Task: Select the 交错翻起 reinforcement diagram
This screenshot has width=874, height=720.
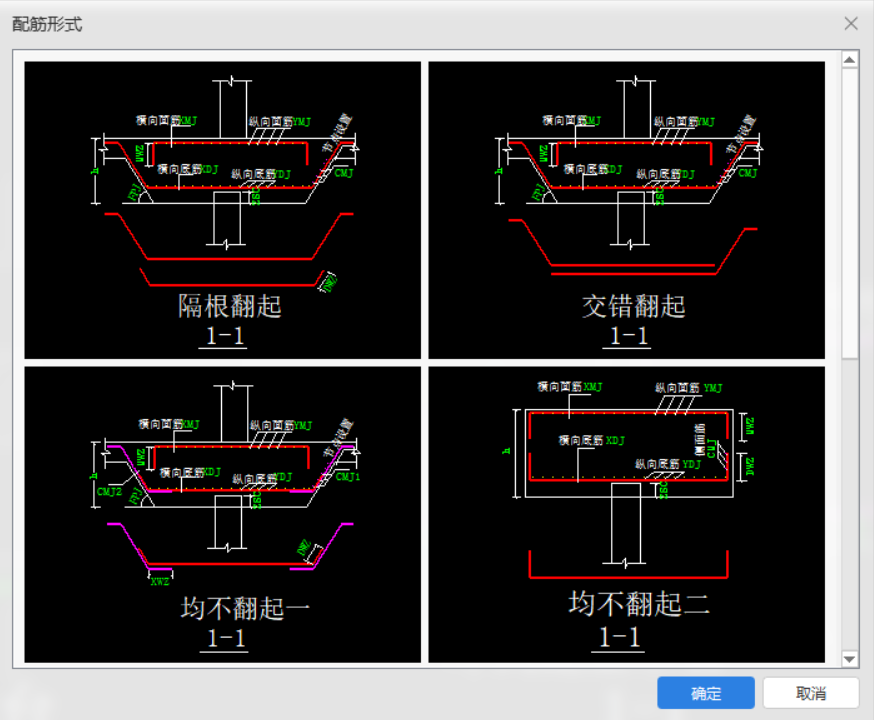Action: [627, 210]
